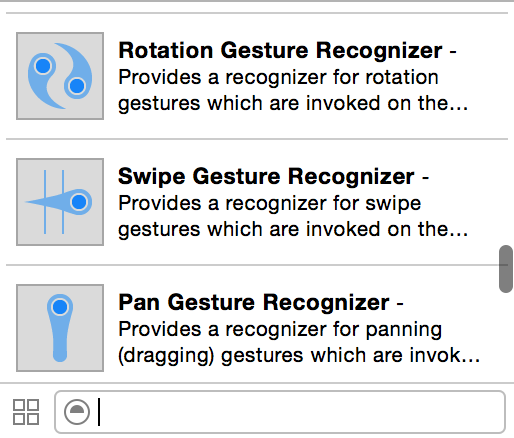Click 'Provides a recognizer for swipe' text
The height and width of the screenshot is (438, 514).
click(x=270, y=203)
